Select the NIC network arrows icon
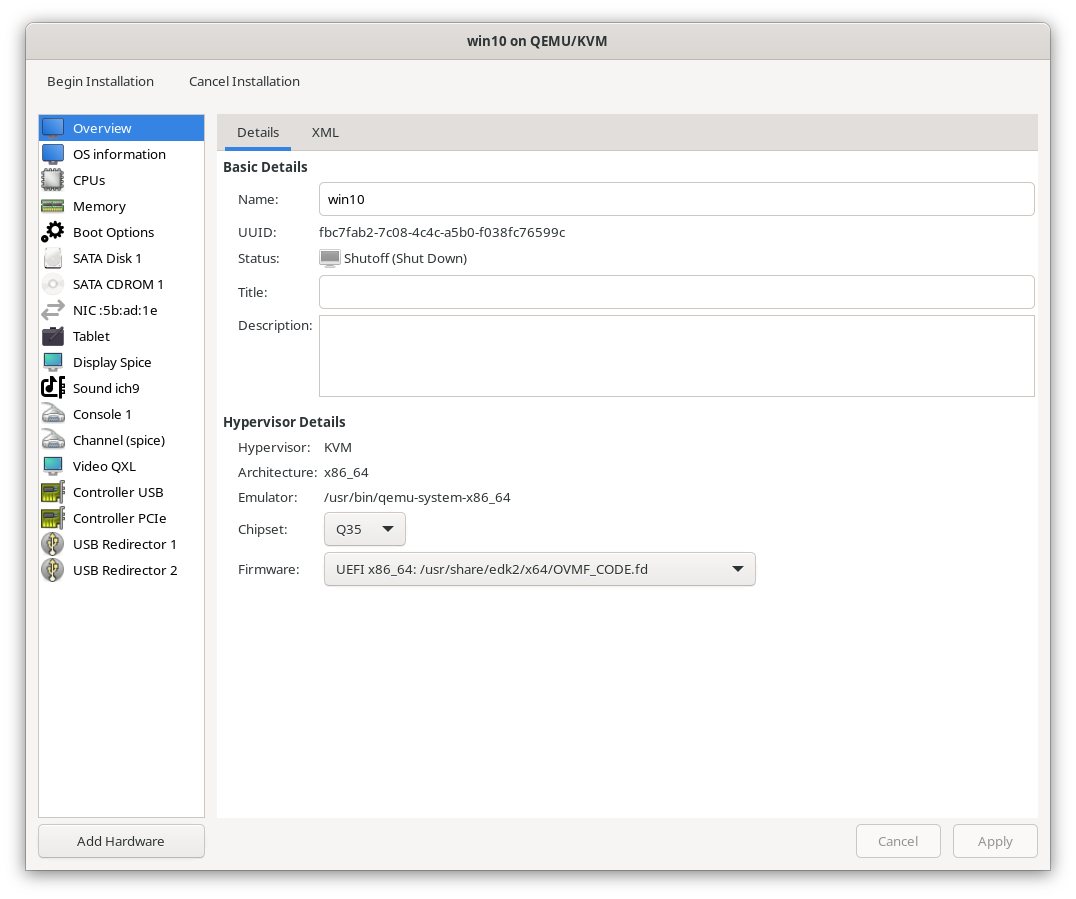Screen dimensions: 1076x899 click(53, 311)
